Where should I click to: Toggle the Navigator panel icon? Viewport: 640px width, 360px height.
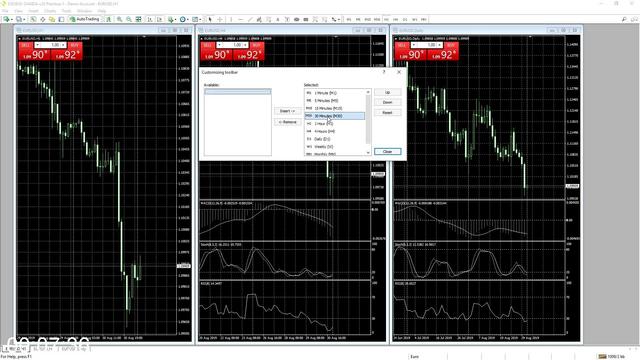[52, 19]
